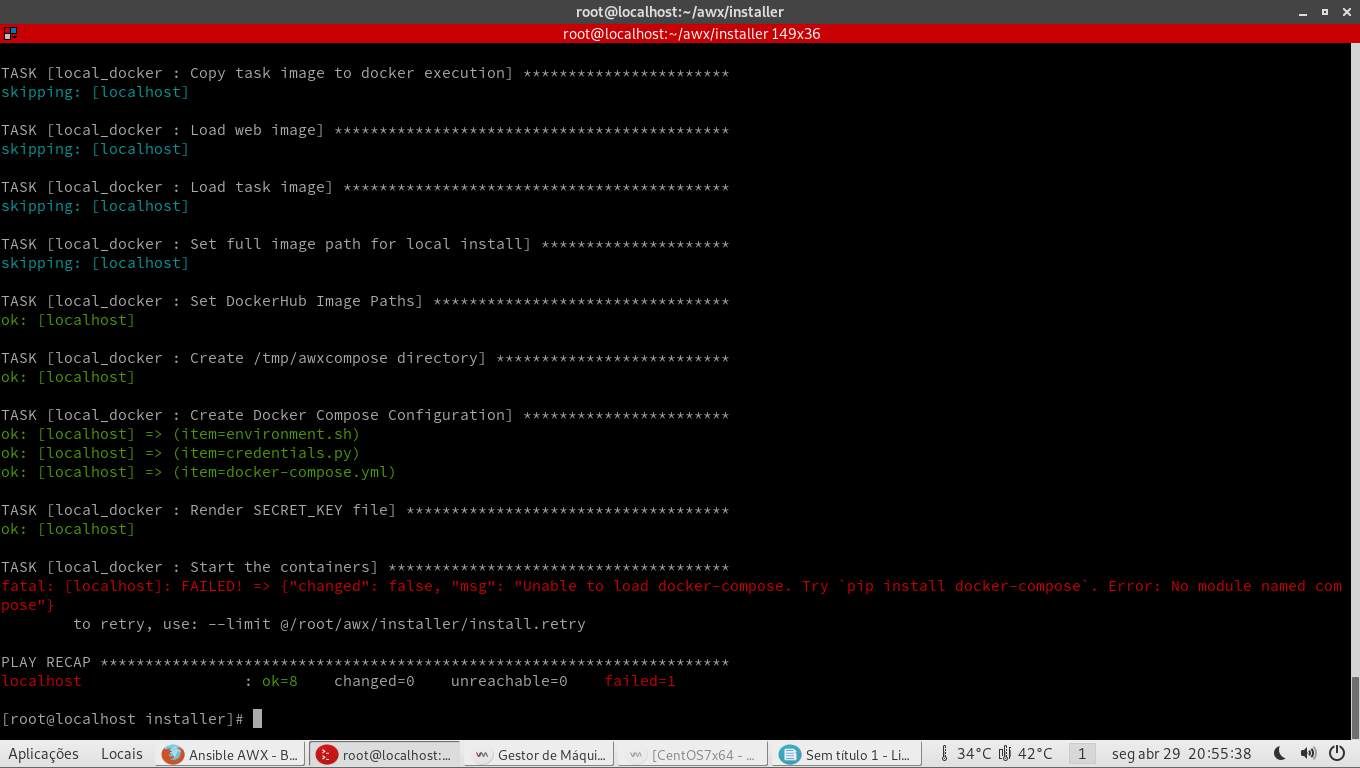
Task: Click the install.retry path line
Action: click(329, 624)
